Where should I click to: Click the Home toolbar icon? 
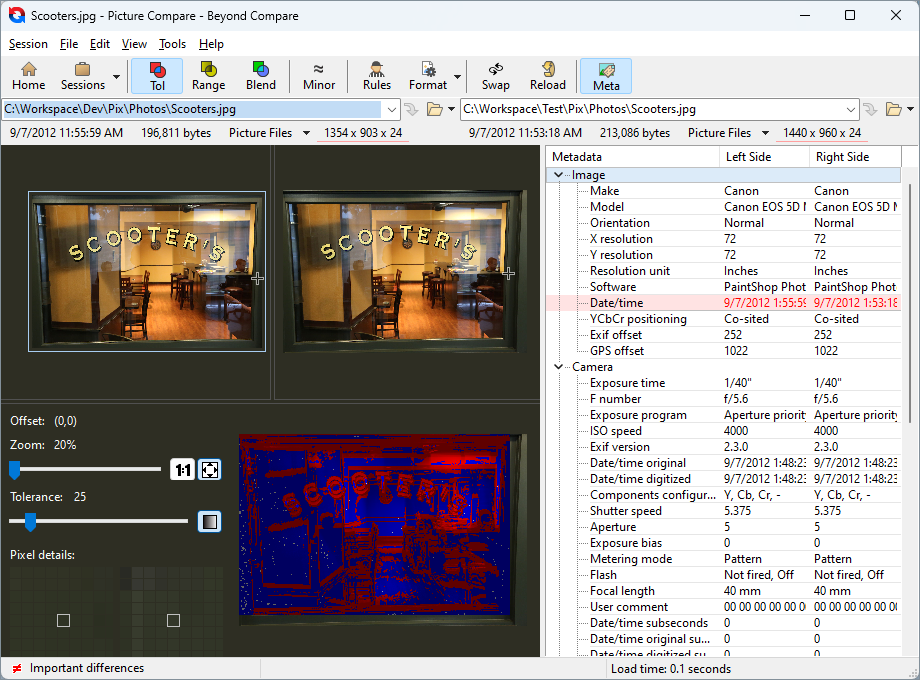pyautogui.click(x=29, y=75)
